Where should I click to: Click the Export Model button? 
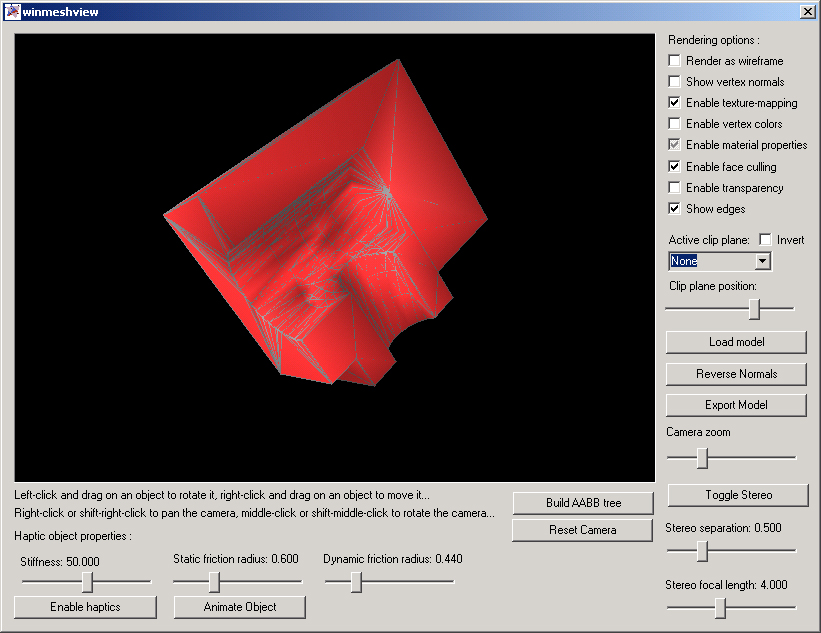[x=736, y=405]
